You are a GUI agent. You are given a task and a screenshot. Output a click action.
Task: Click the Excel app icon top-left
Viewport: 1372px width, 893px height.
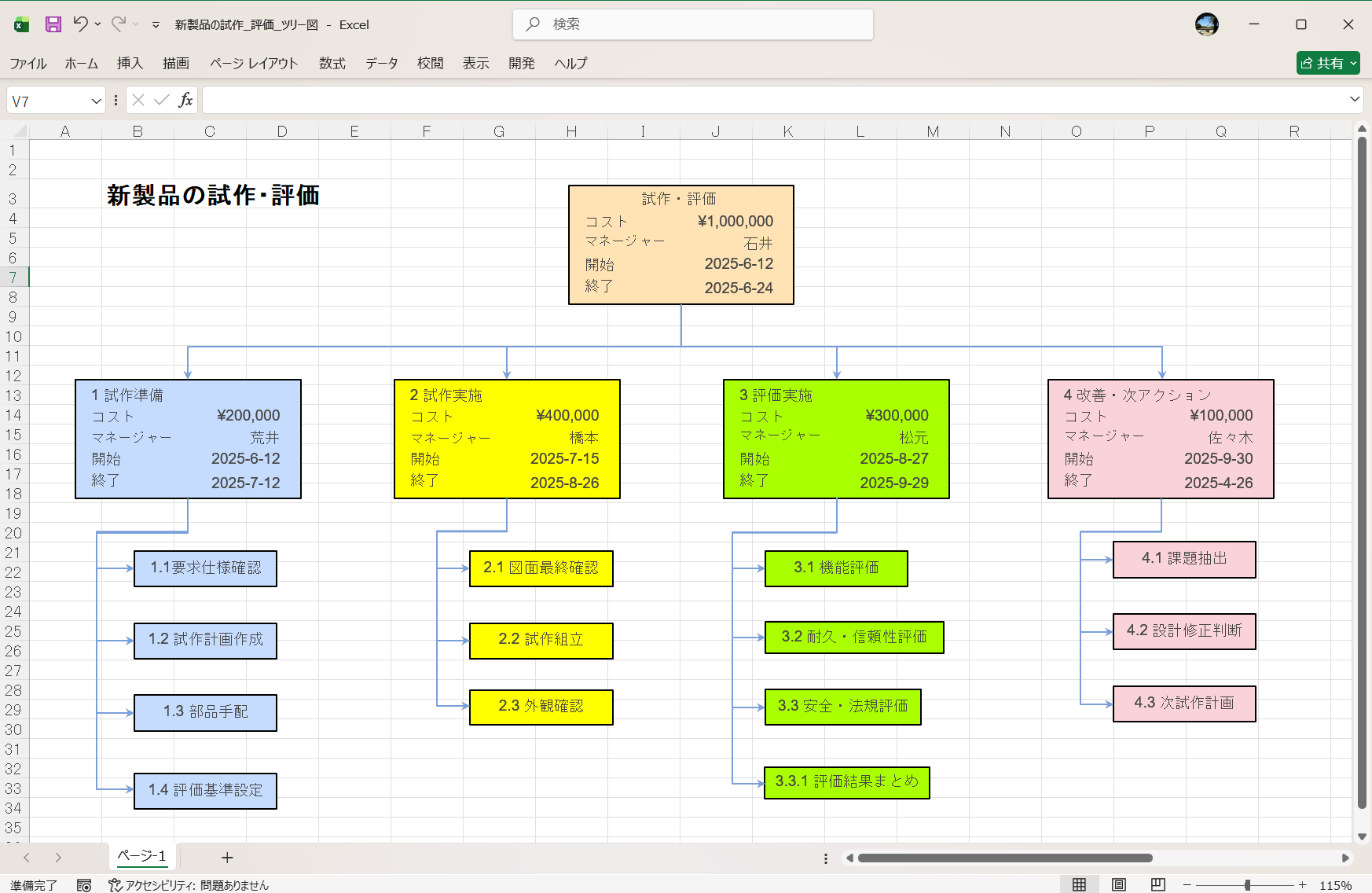(x=21, y=24)
